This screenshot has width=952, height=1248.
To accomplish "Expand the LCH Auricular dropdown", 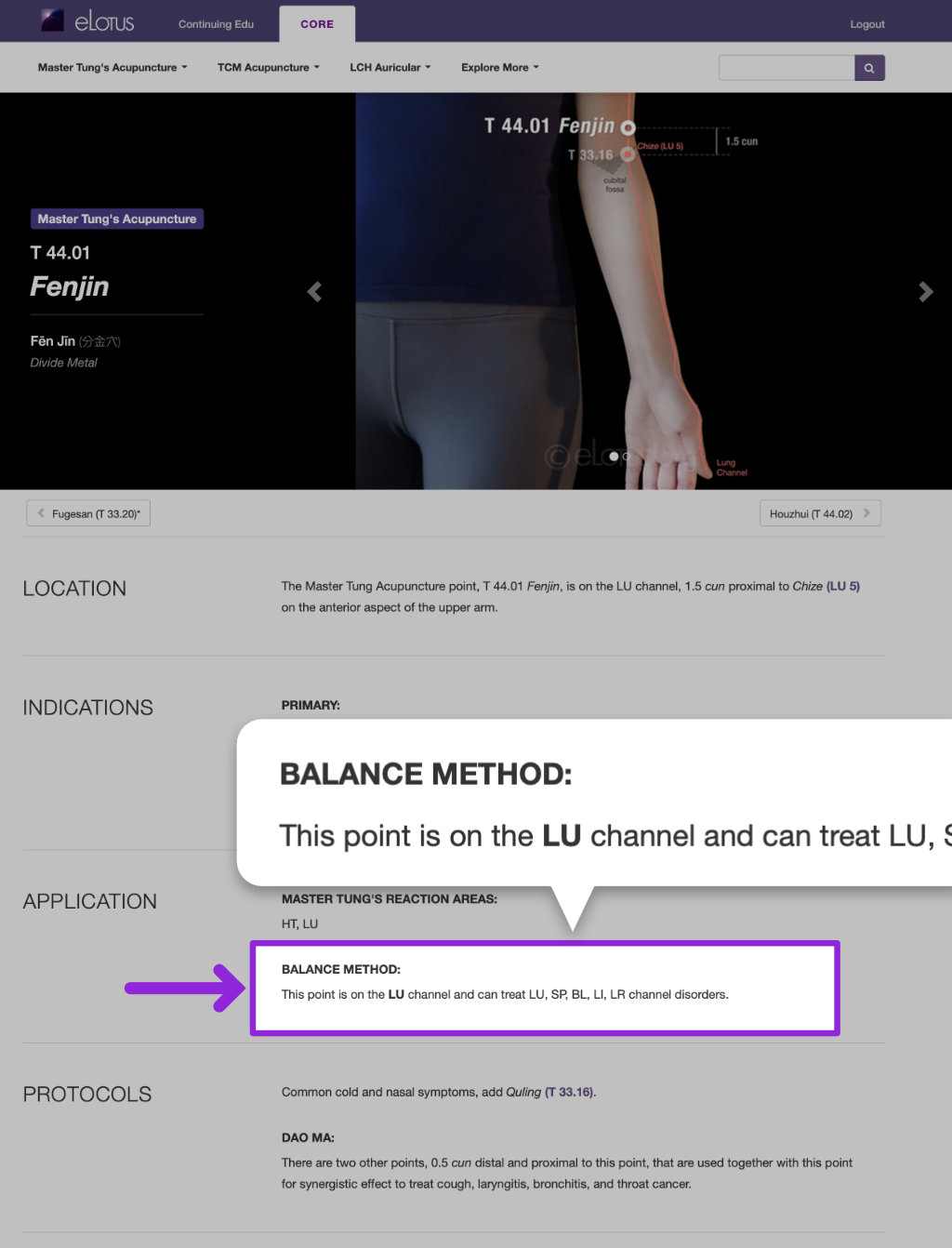I will [x=390, y=68].
